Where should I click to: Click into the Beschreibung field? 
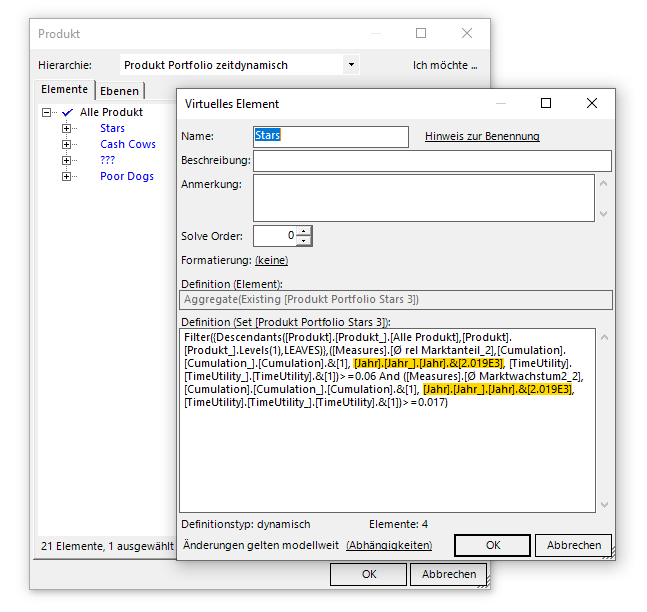click(x=431, y=160)
